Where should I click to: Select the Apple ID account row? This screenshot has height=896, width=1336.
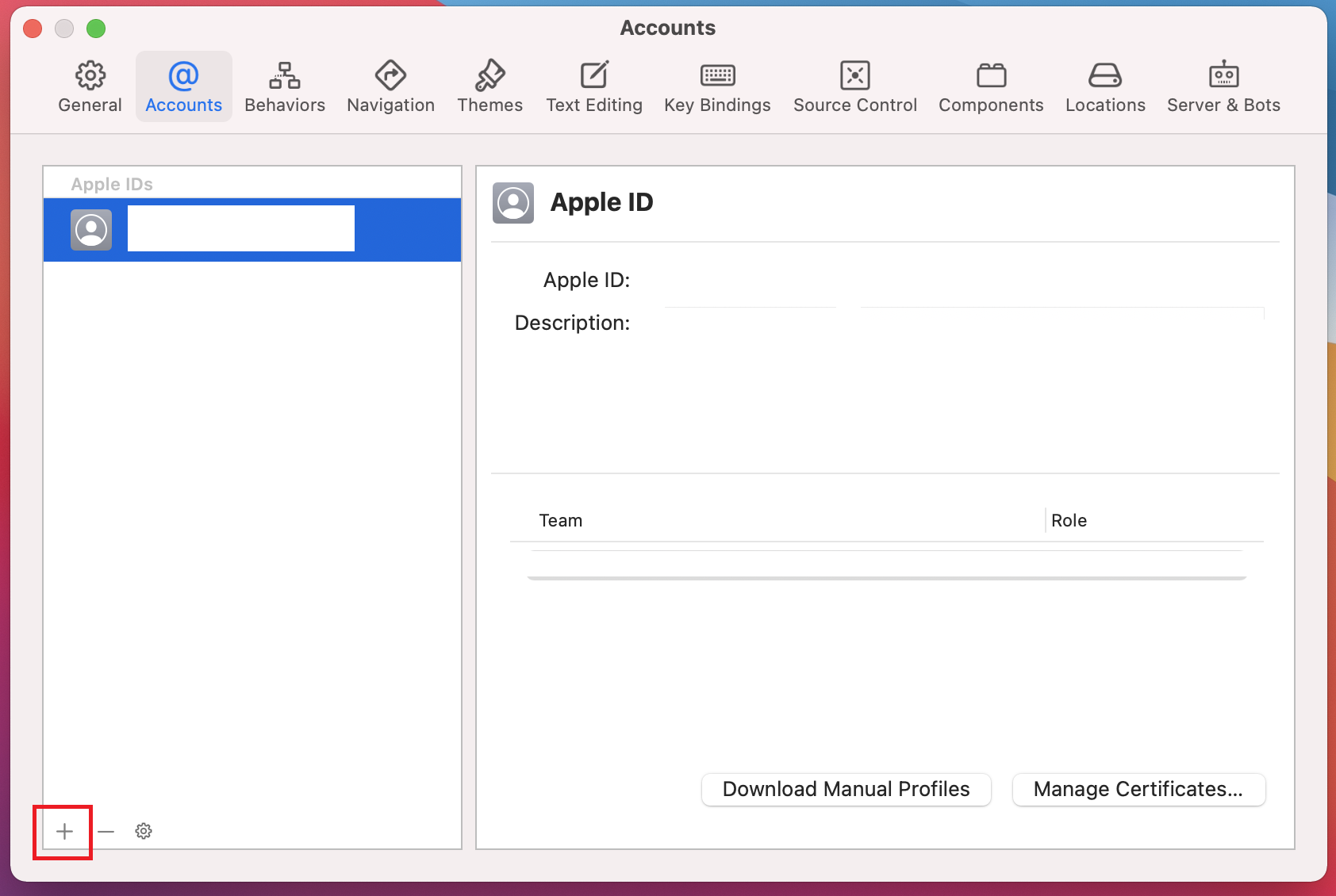point(252,230)
